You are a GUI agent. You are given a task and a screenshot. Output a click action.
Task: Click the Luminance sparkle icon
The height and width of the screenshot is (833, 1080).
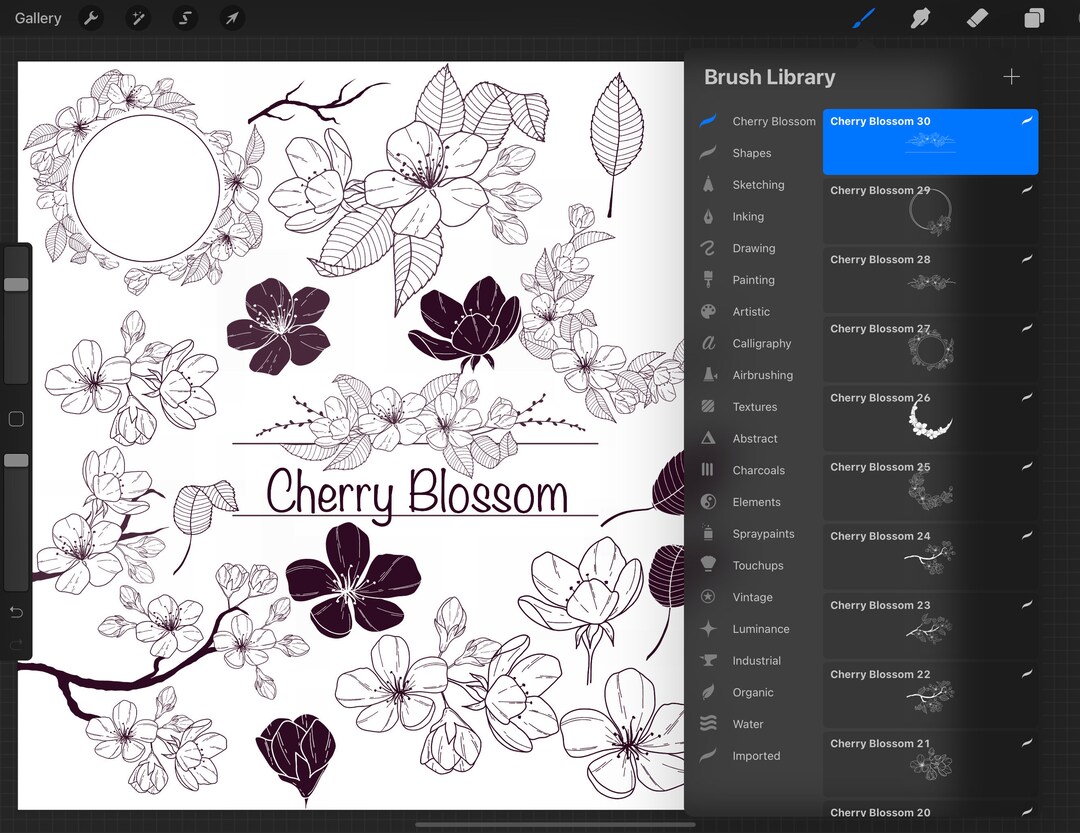coord(708,628)
